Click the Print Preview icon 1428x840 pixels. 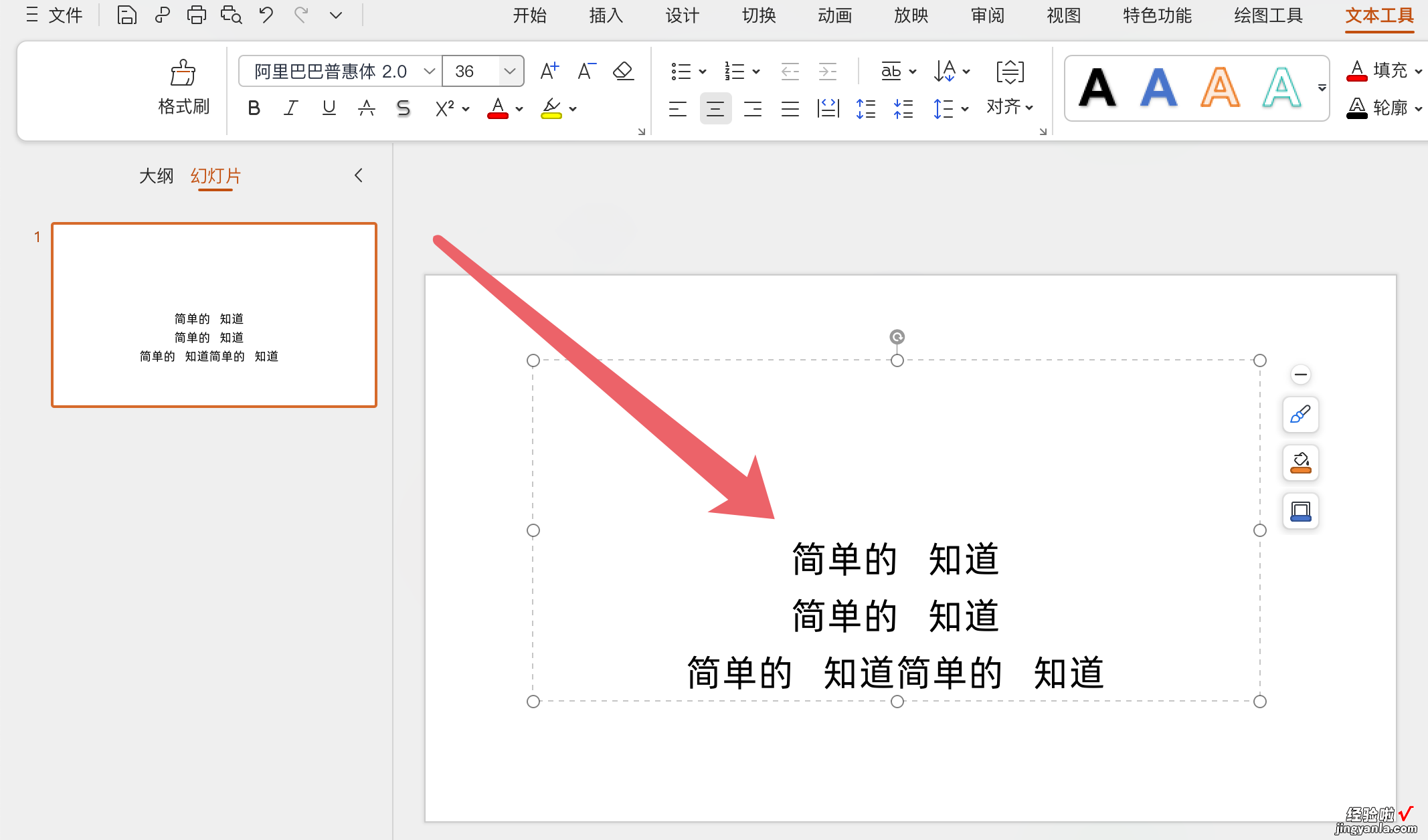point(232,15)
